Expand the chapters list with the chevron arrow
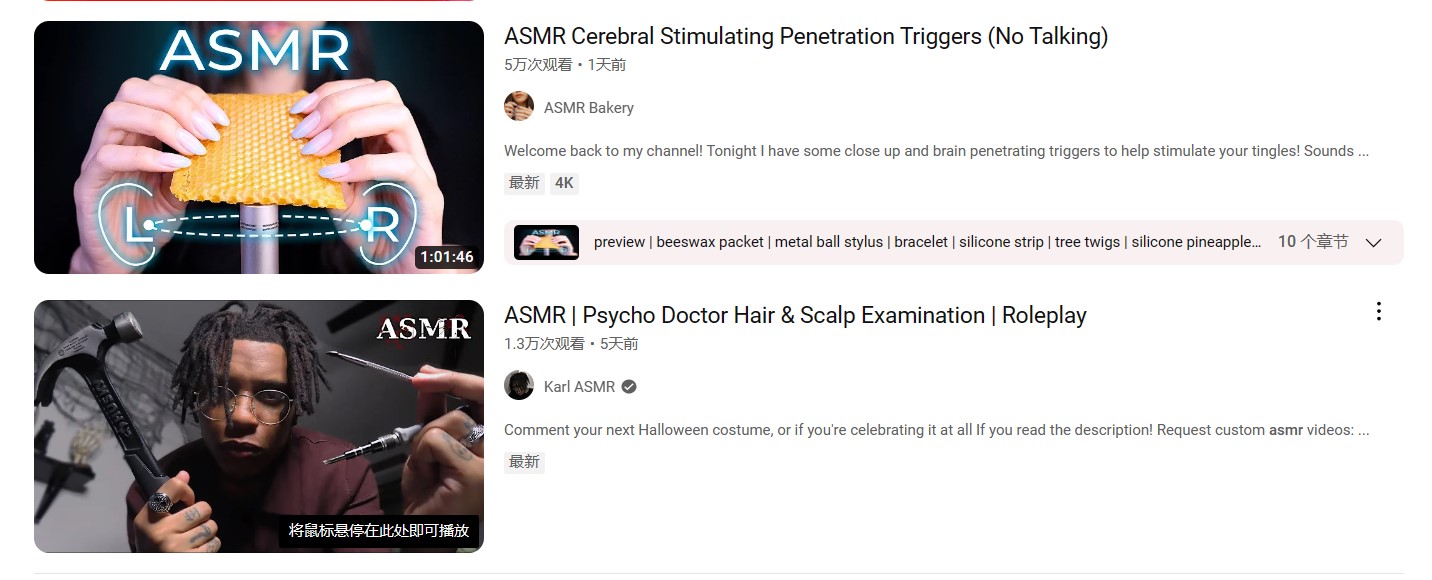This screenshot has height=580, width=1432. (x=1373, y=243)
